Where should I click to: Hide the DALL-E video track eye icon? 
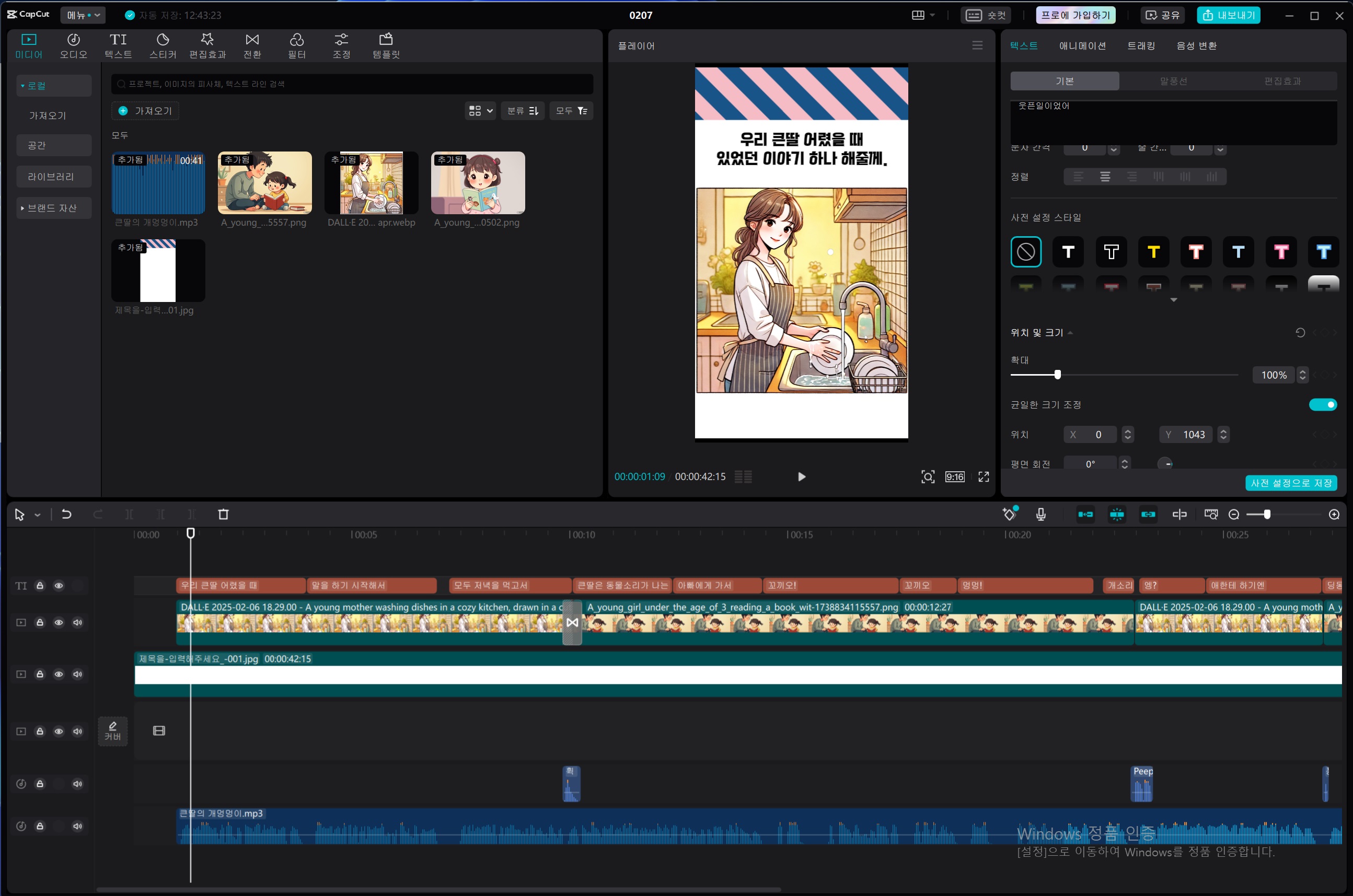pyautogui.click(x=59, y=622)
